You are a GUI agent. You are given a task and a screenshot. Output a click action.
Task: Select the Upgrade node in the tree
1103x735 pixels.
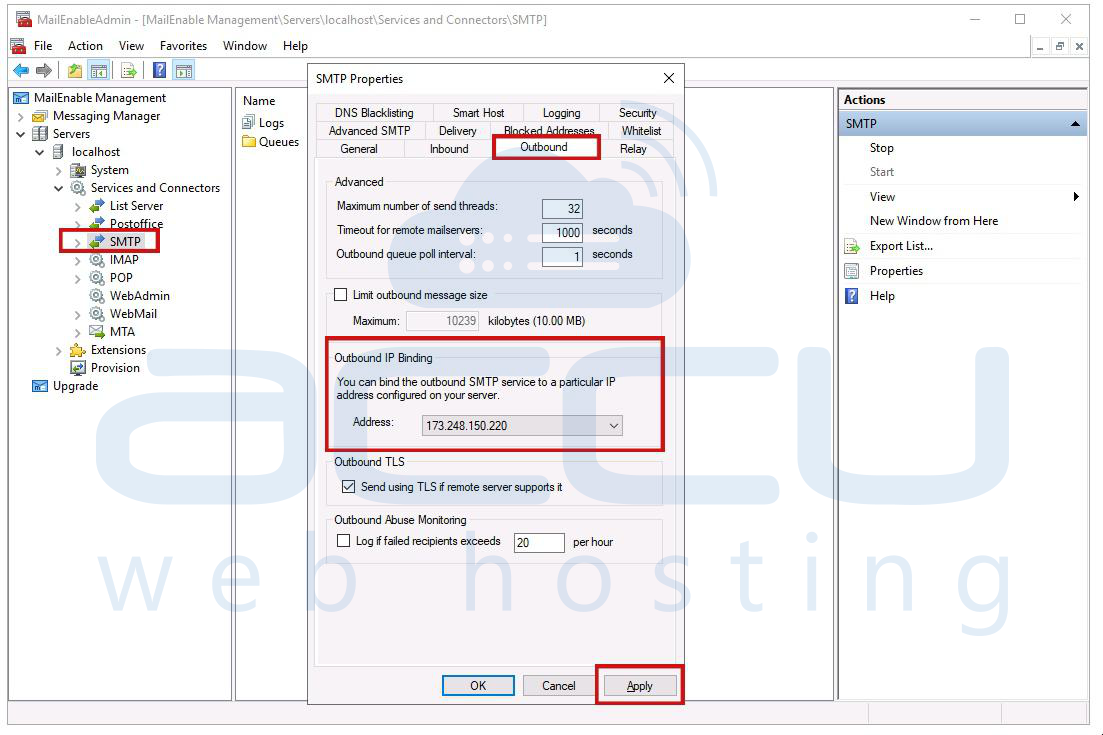pyautogui.click(x=75, y=386)
